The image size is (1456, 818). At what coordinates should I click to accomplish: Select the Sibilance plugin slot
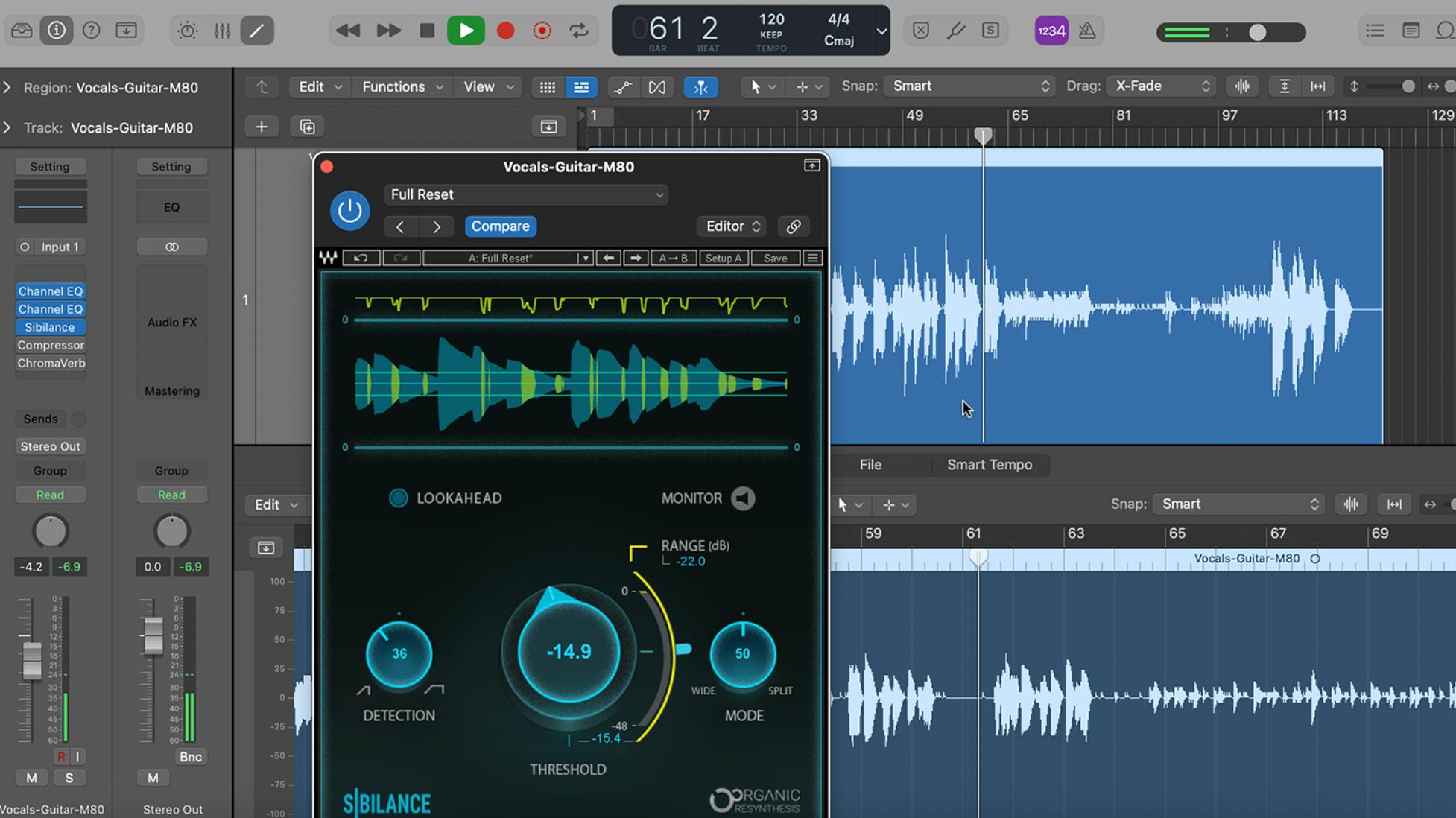click(x=50, y=327)
